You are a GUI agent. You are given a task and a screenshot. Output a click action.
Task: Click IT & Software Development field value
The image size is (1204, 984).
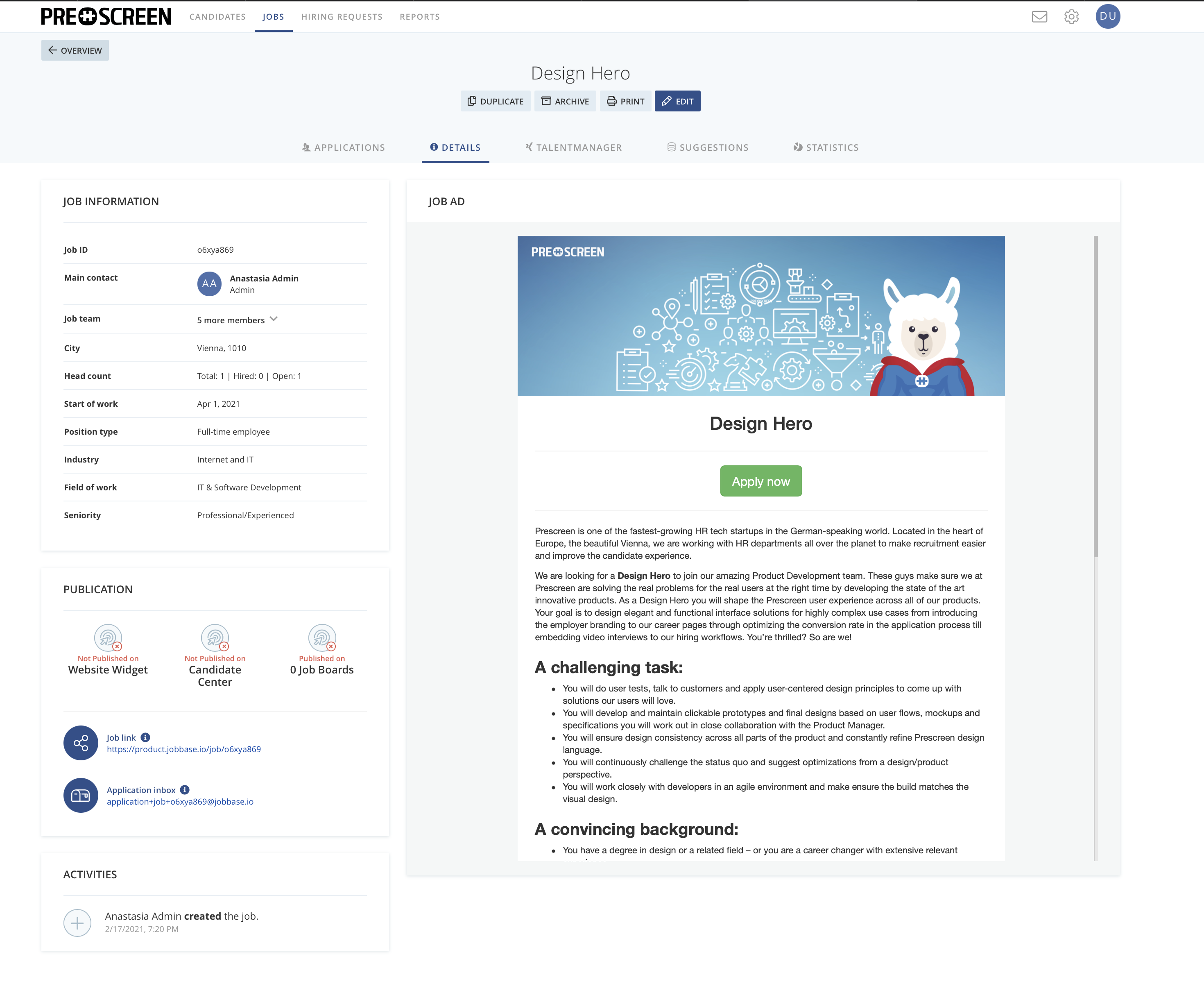click(x=249, y=487)
